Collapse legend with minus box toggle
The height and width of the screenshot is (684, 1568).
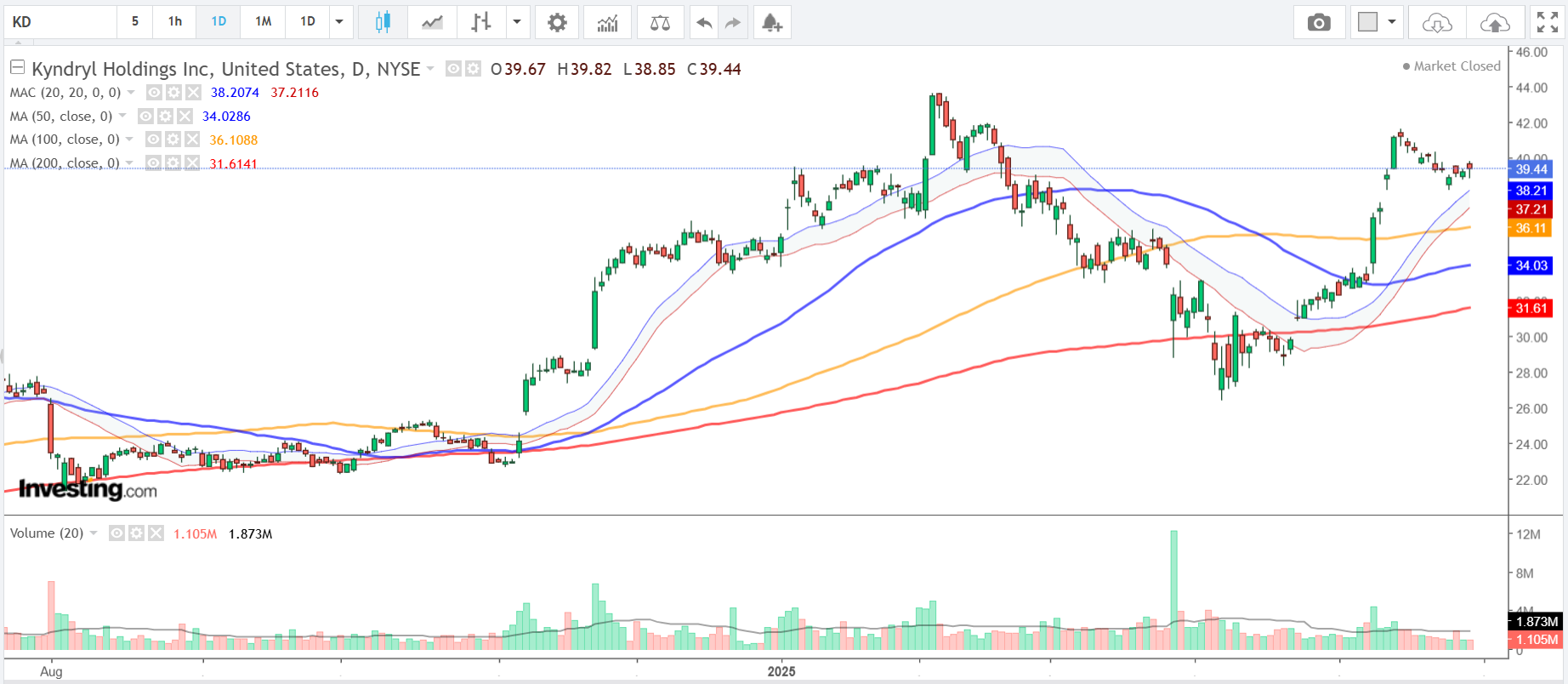[x=17, y=67]
